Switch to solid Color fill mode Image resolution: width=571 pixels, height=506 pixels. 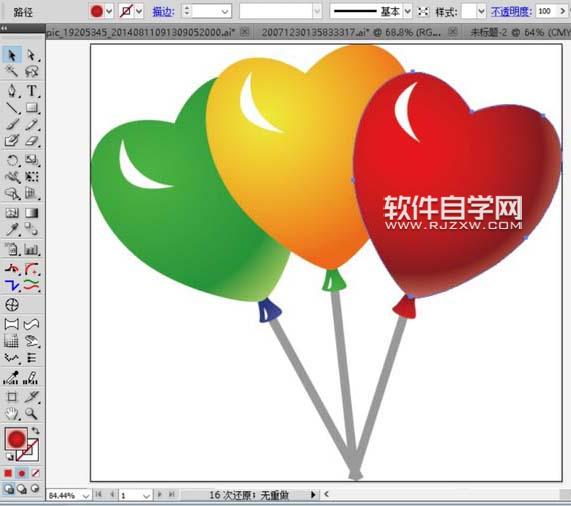(8, 473)
